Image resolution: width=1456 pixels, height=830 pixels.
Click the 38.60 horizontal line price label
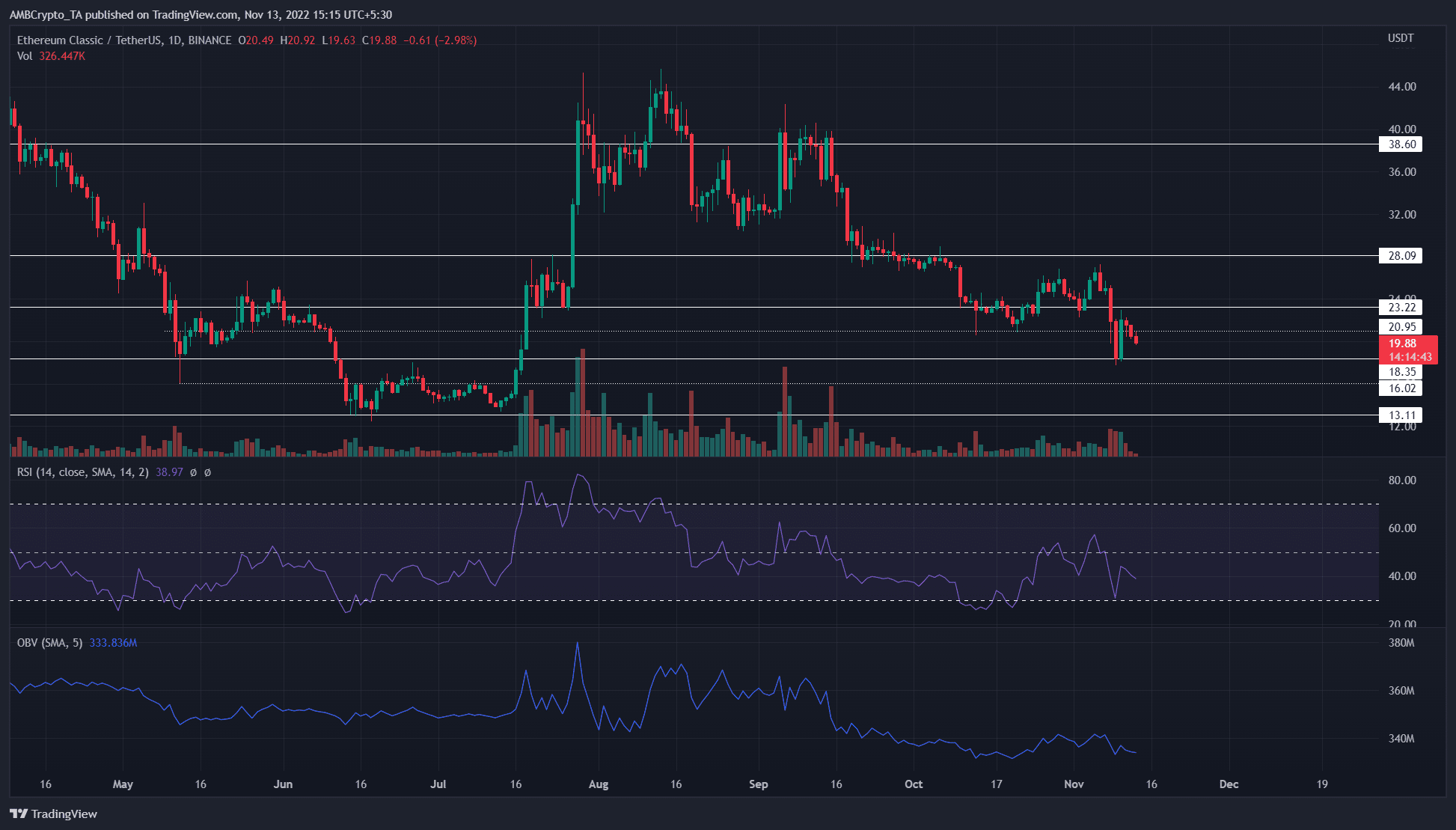(x=1401, y=144)
